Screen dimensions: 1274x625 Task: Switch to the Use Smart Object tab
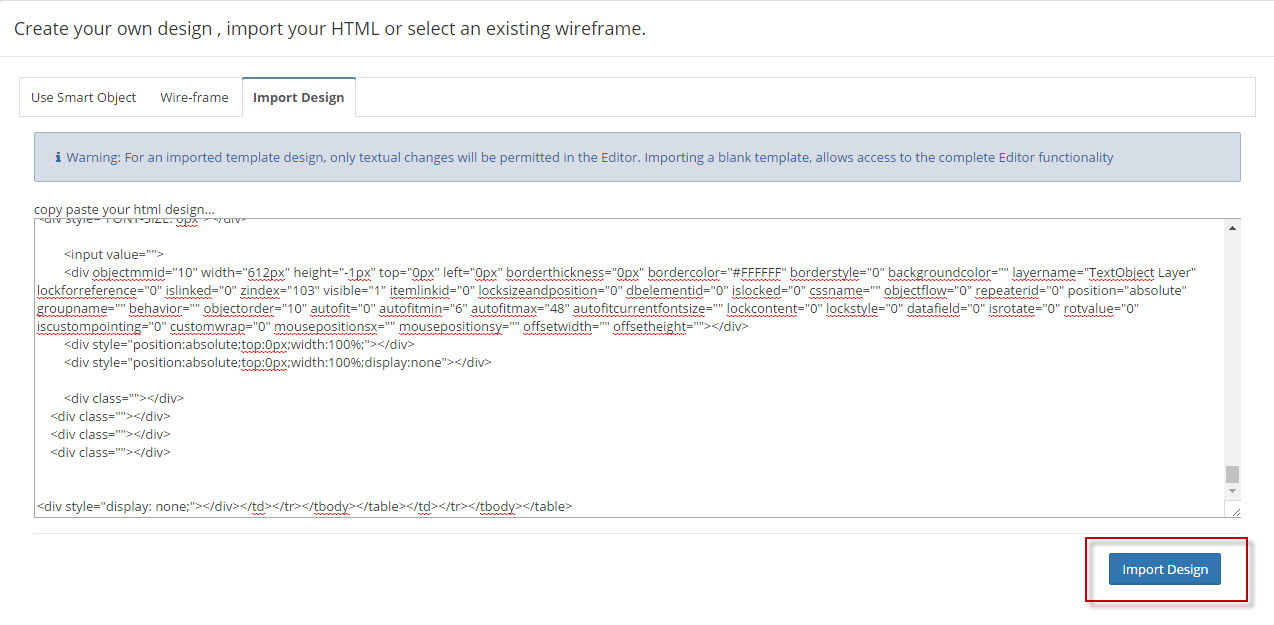(84, 97)
